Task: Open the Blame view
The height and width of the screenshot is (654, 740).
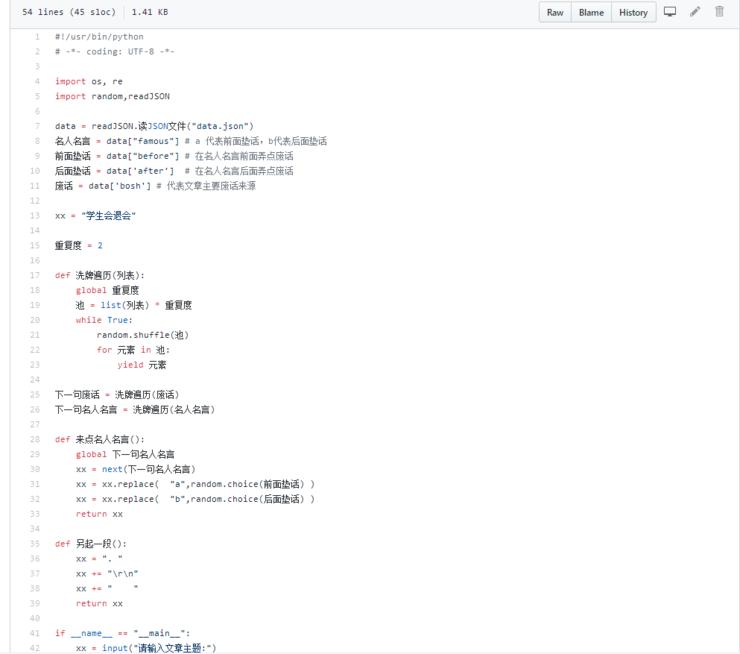Action: click(591, 13)
